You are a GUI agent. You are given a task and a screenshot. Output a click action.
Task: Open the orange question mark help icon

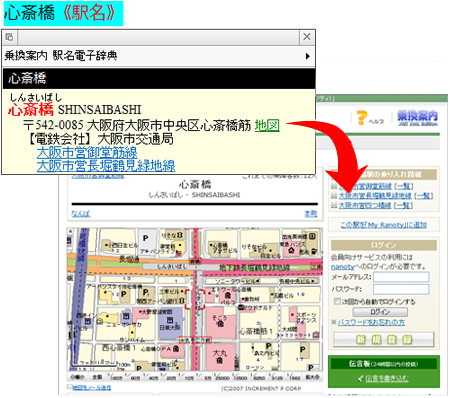(362, 117)
